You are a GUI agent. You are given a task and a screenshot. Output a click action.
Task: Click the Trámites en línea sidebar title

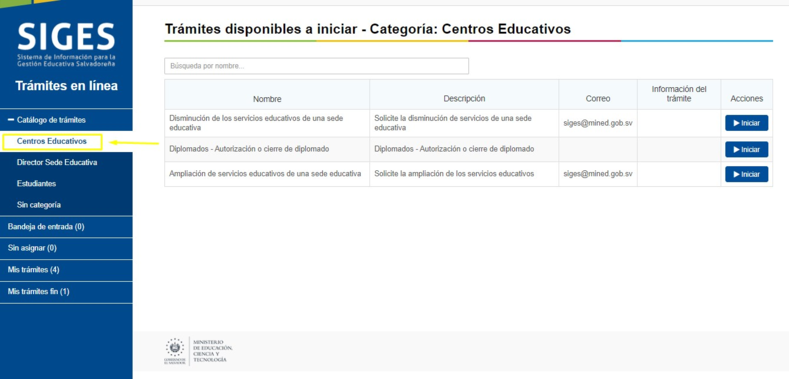pyautogui.click(x=66, y=86)
